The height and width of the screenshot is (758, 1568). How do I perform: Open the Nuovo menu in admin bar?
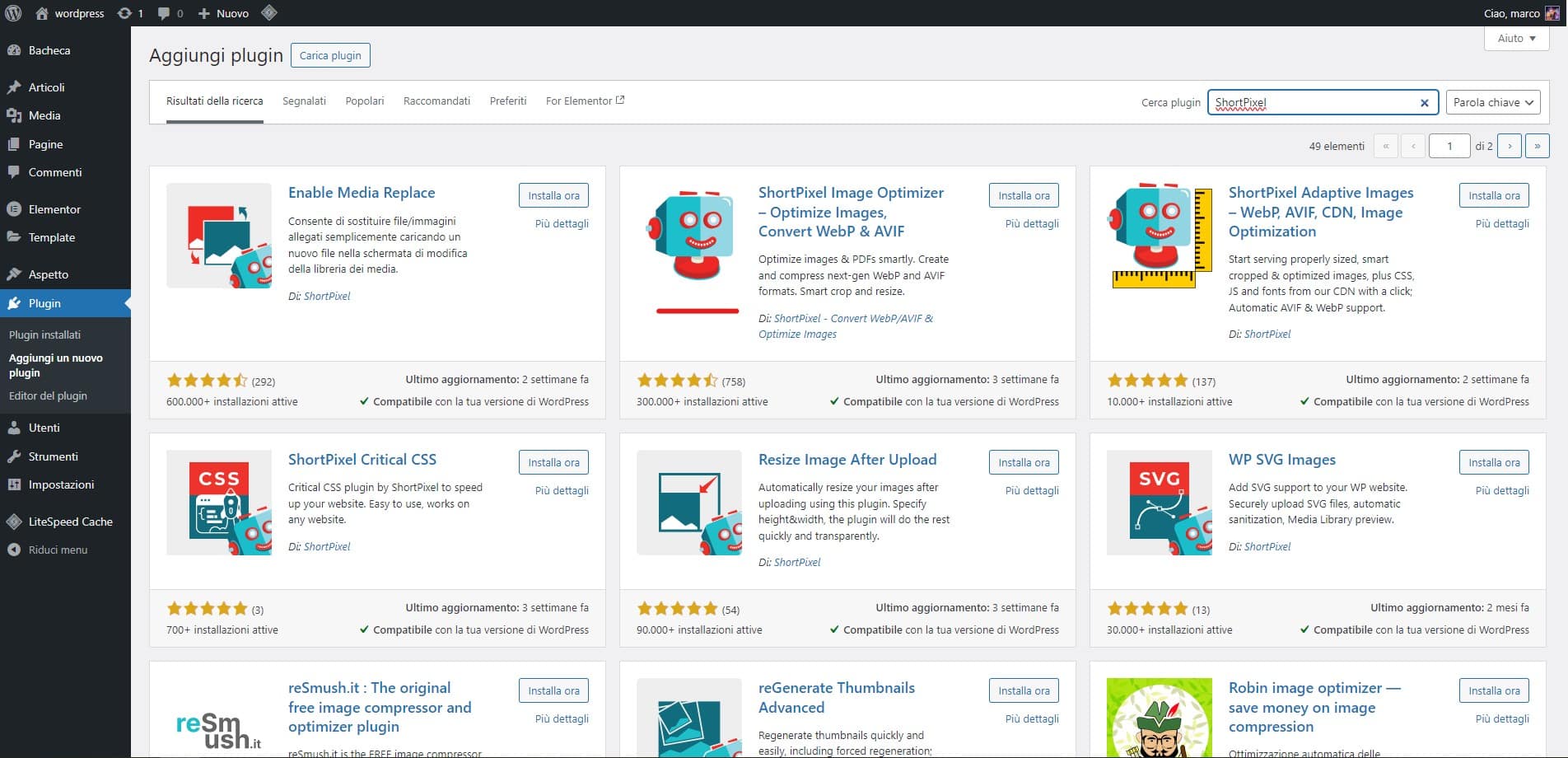pyautogui.click(x=223, y=13)
